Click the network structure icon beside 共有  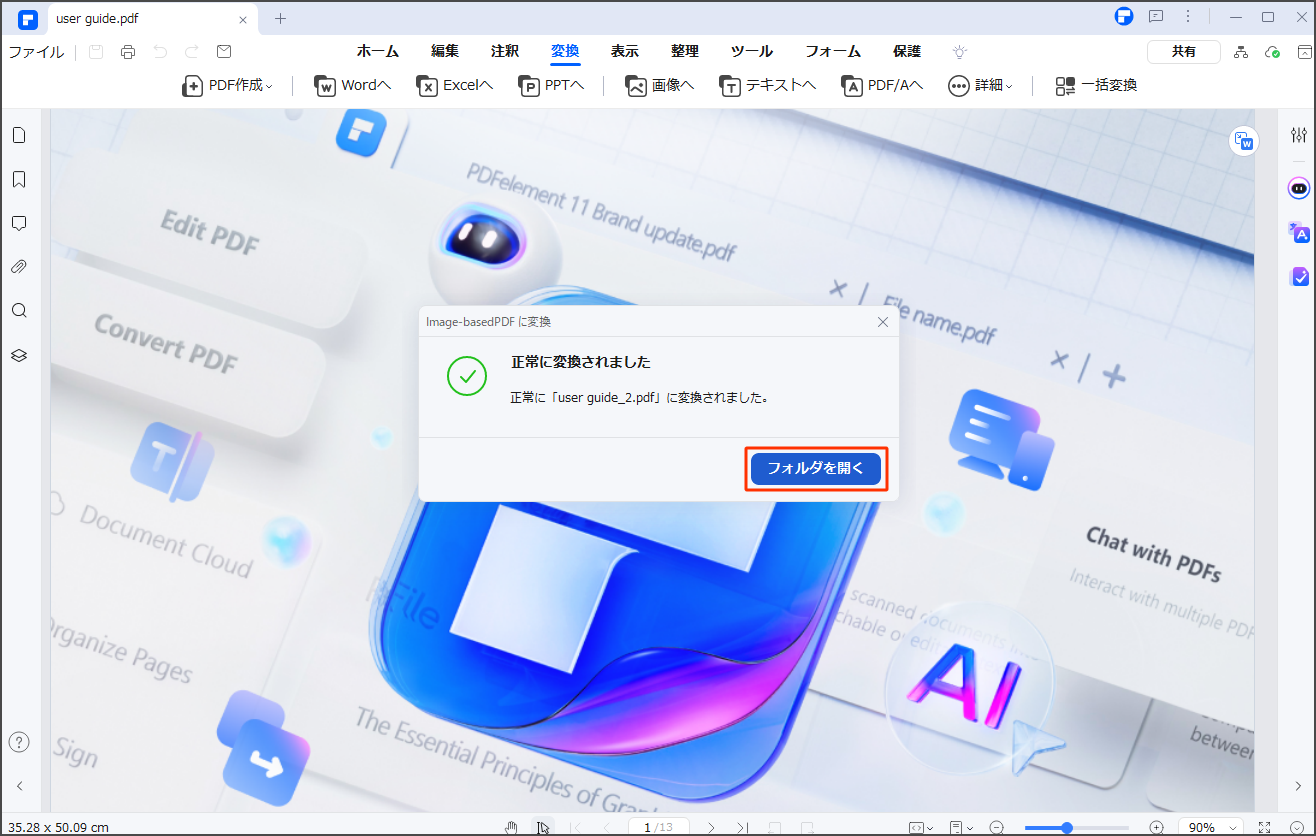(x=1241, y=52)
